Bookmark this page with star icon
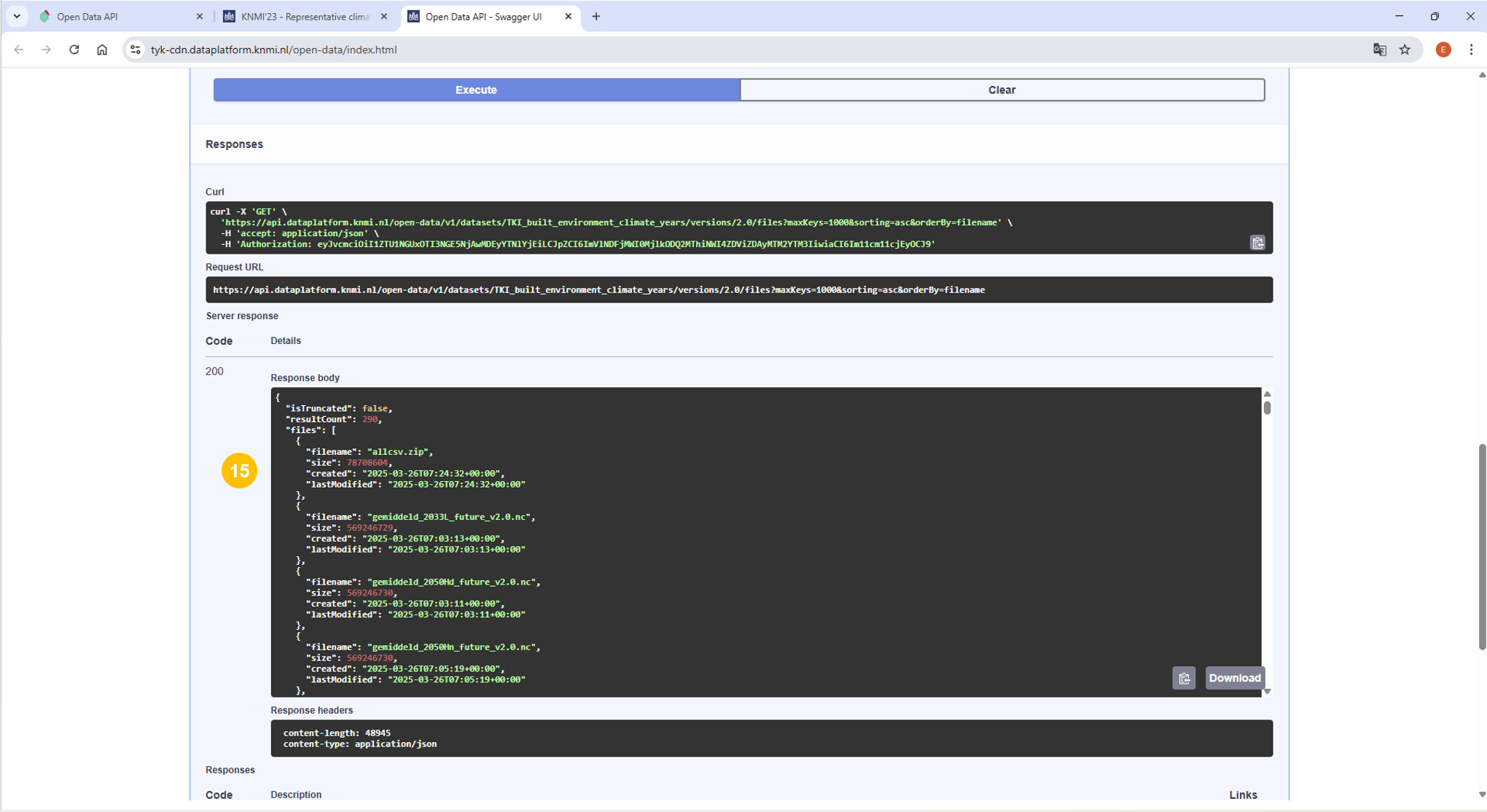Viewport: 1487px width, 812px height. [x=1405, y=50]
